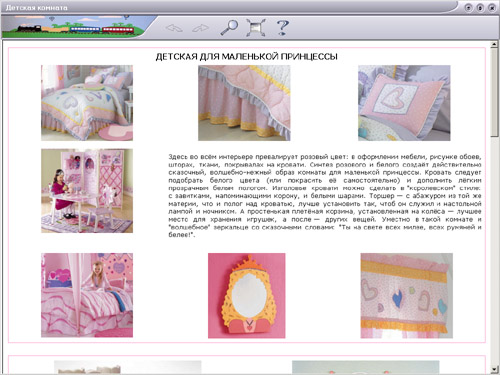500x375 pixels.
Task: Toggle the fullscreen expand icon
Action: click(256, 27)
